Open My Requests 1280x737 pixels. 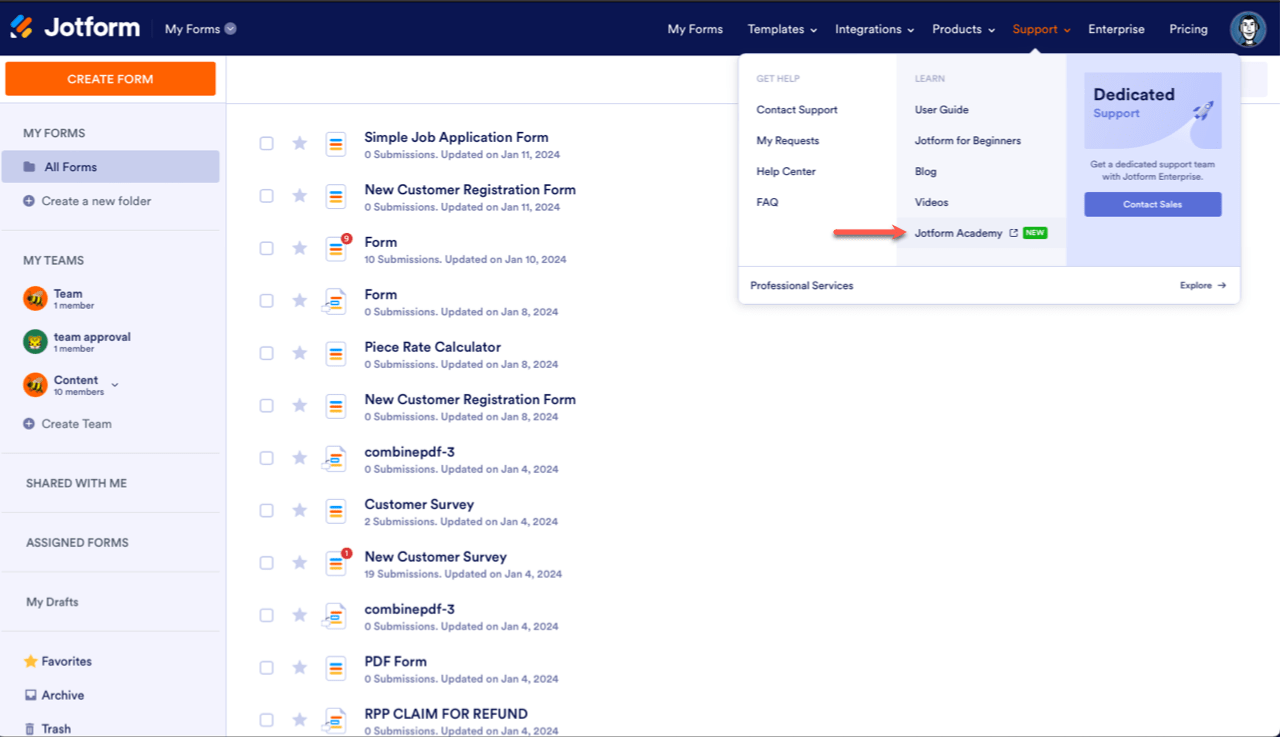pyautogui.click(x=788, y=141)
